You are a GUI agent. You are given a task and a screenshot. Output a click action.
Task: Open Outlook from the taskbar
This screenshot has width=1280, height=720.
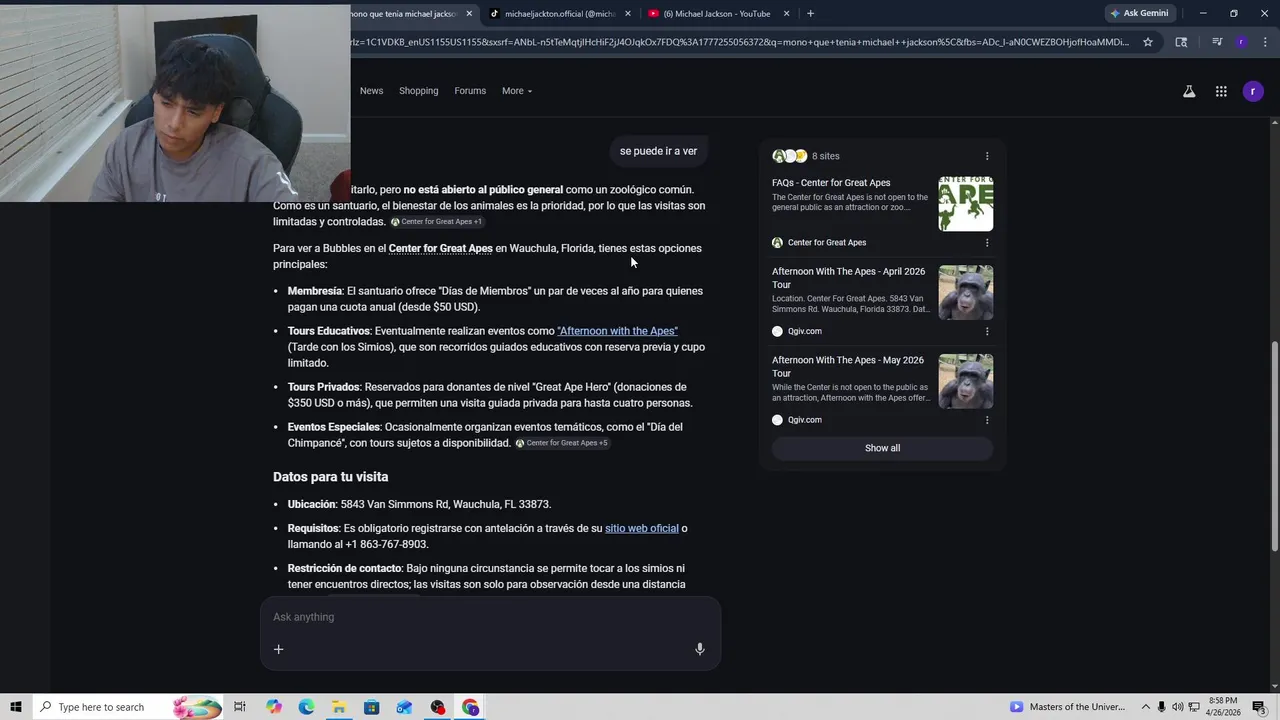(404, 707)
